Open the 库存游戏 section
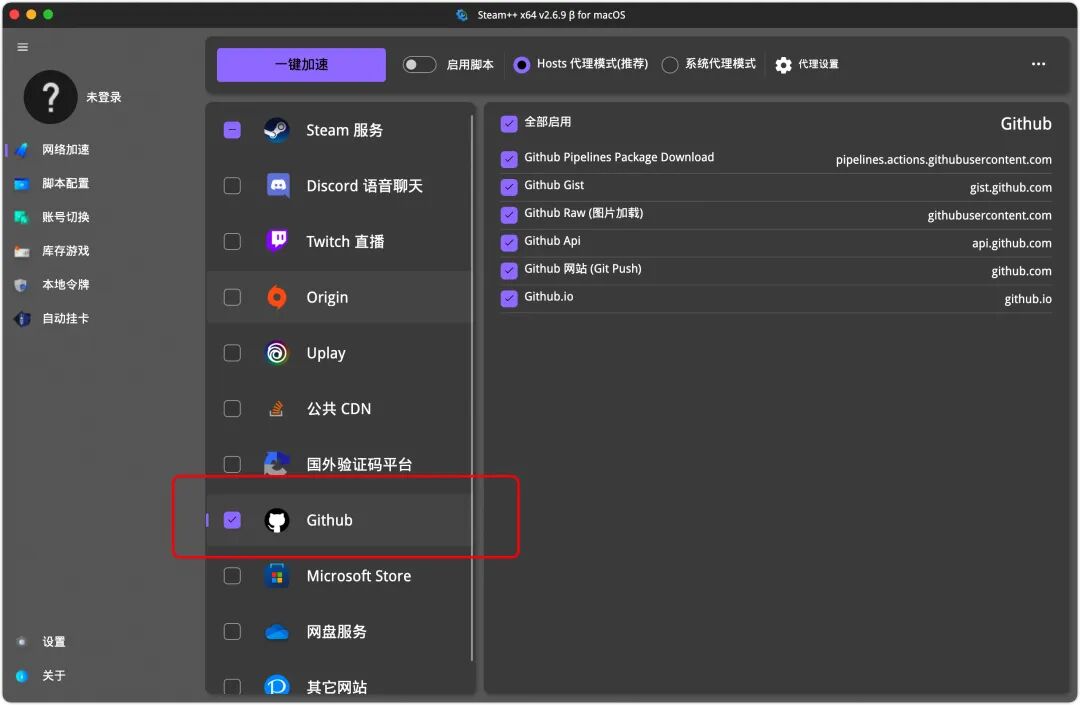 pyautogui.click(x=65, y=251)
